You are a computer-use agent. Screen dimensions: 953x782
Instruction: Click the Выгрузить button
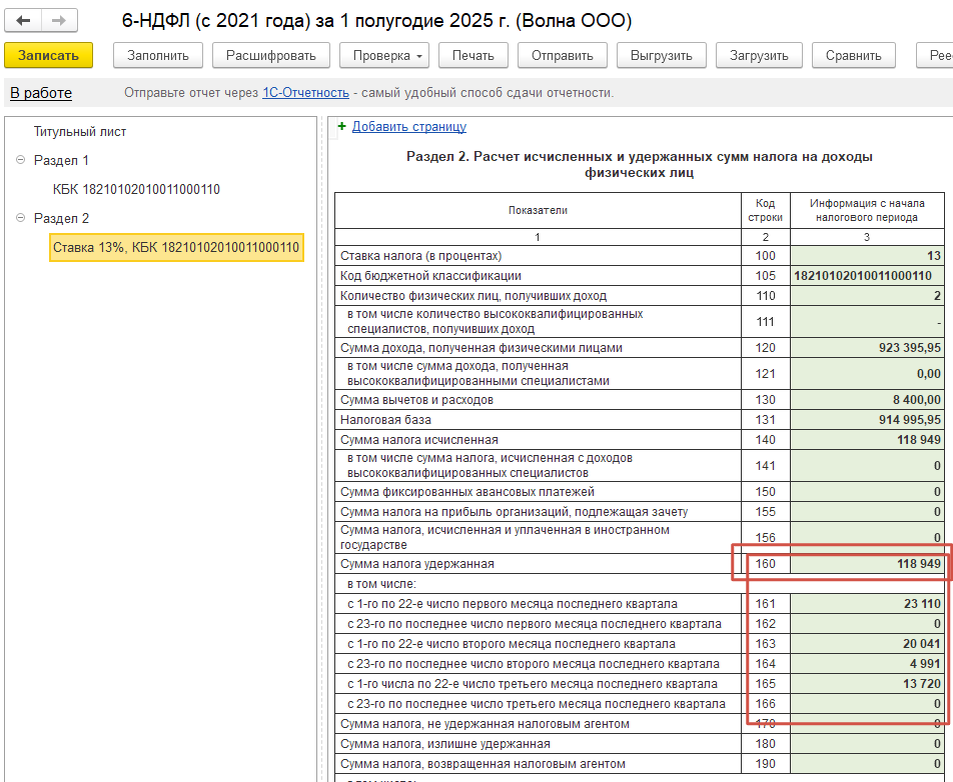661,55
